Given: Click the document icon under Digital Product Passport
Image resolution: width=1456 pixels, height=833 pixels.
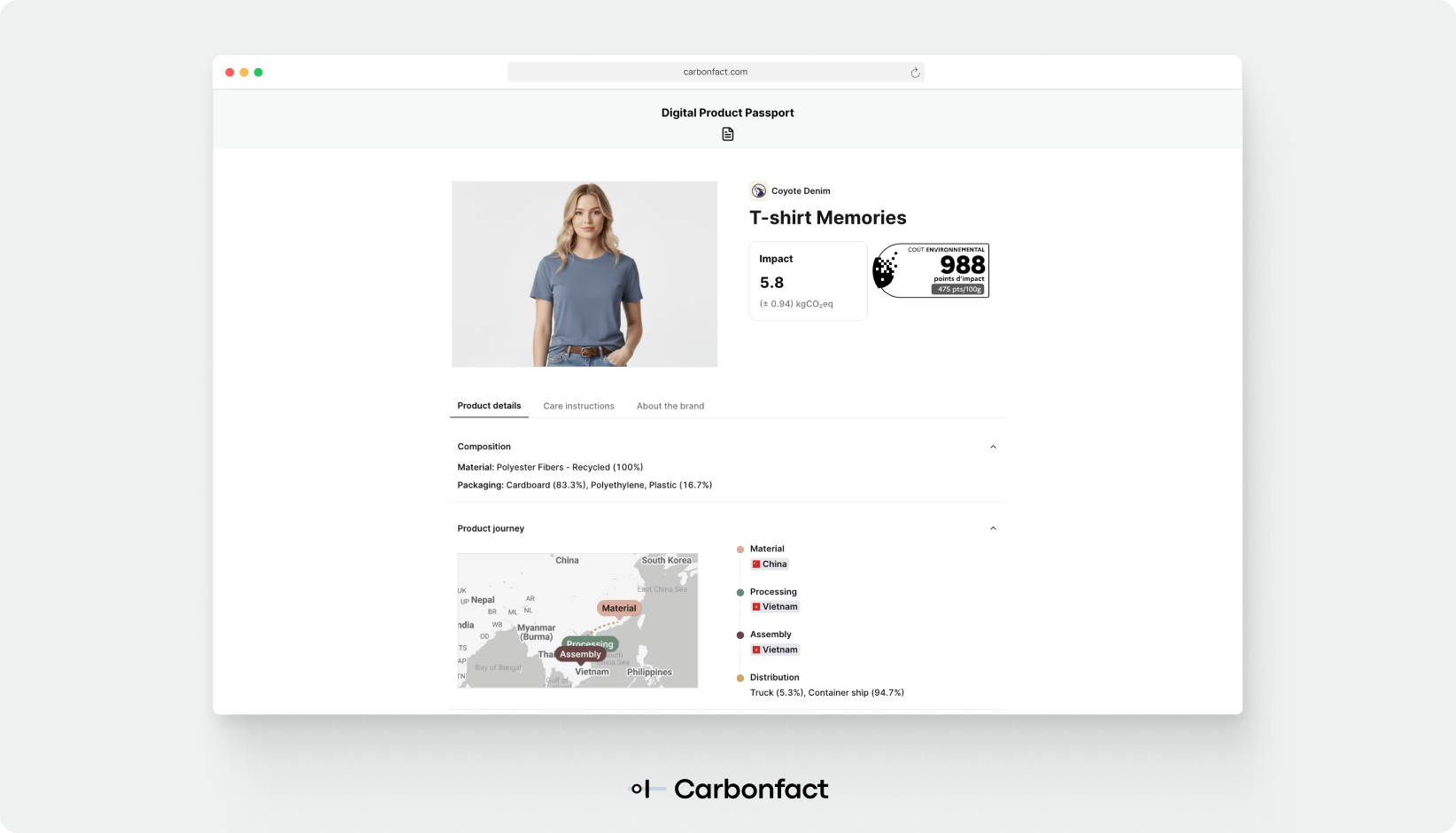Looking at the screenshot, I should point(727,134).
